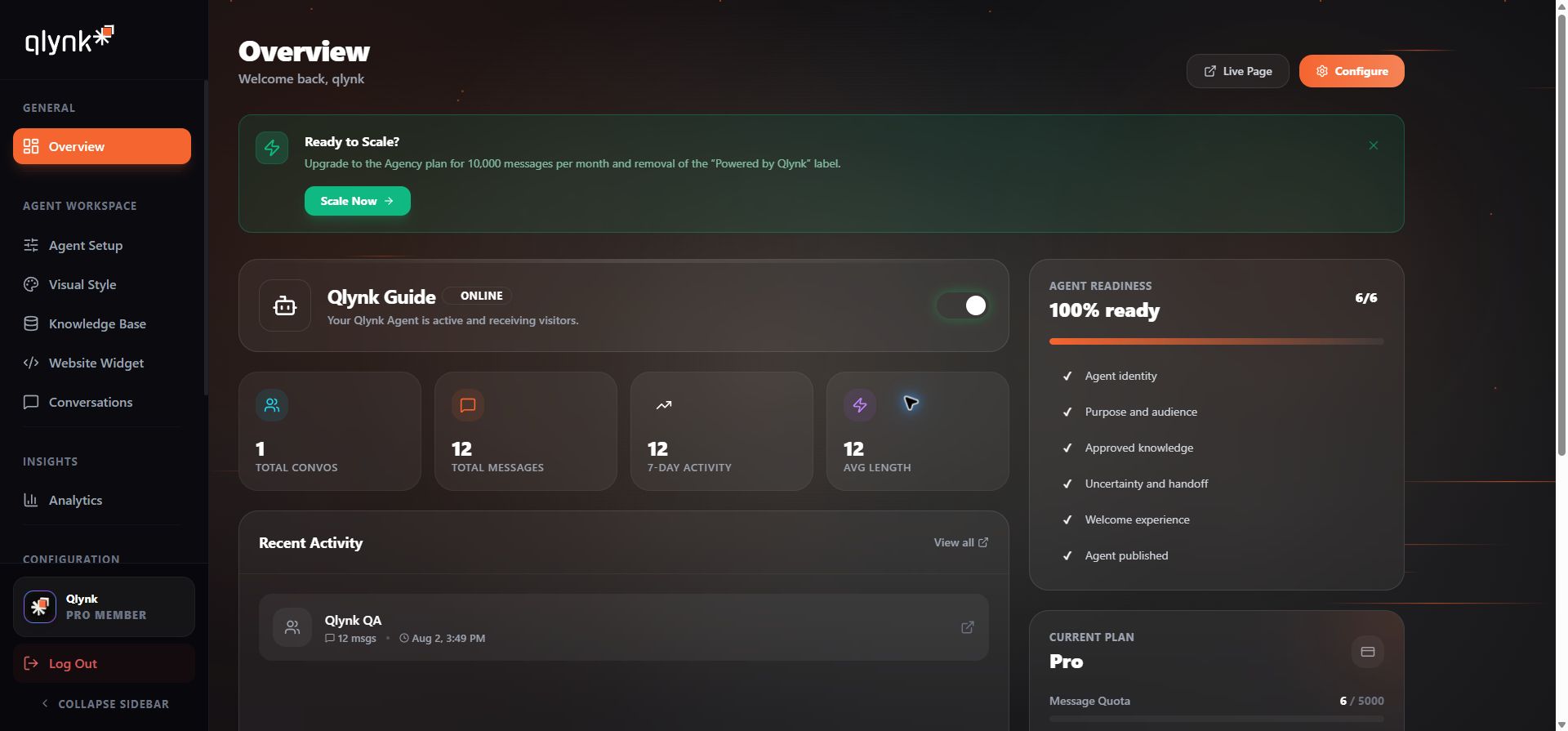1568x731 pixels.
Task: Click the ONLINE status badge
Action: pos(478,296)
